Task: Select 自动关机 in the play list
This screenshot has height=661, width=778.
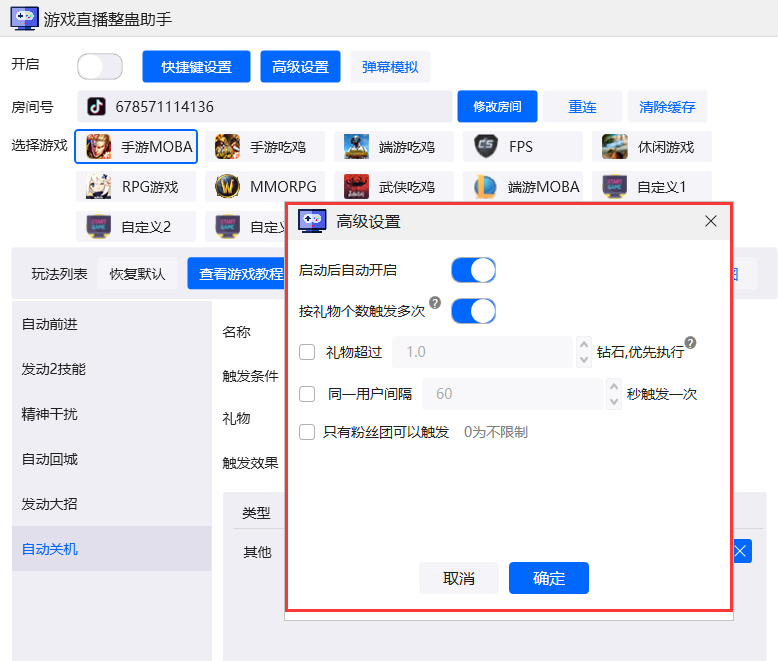Action: pos(112,549)
